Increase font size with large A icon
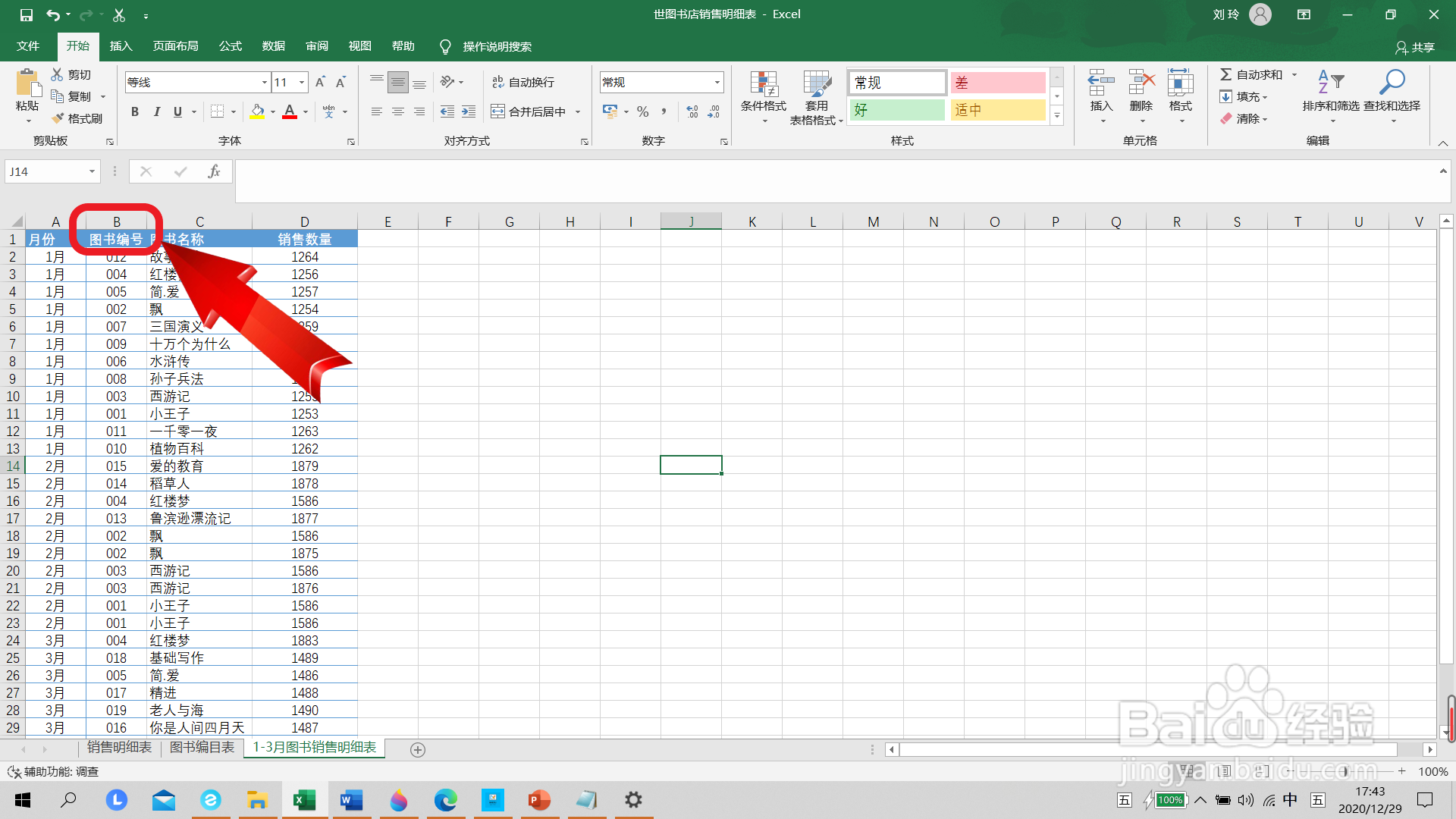The width and height of the screenshot is (1456, 819). click(320, 82)
